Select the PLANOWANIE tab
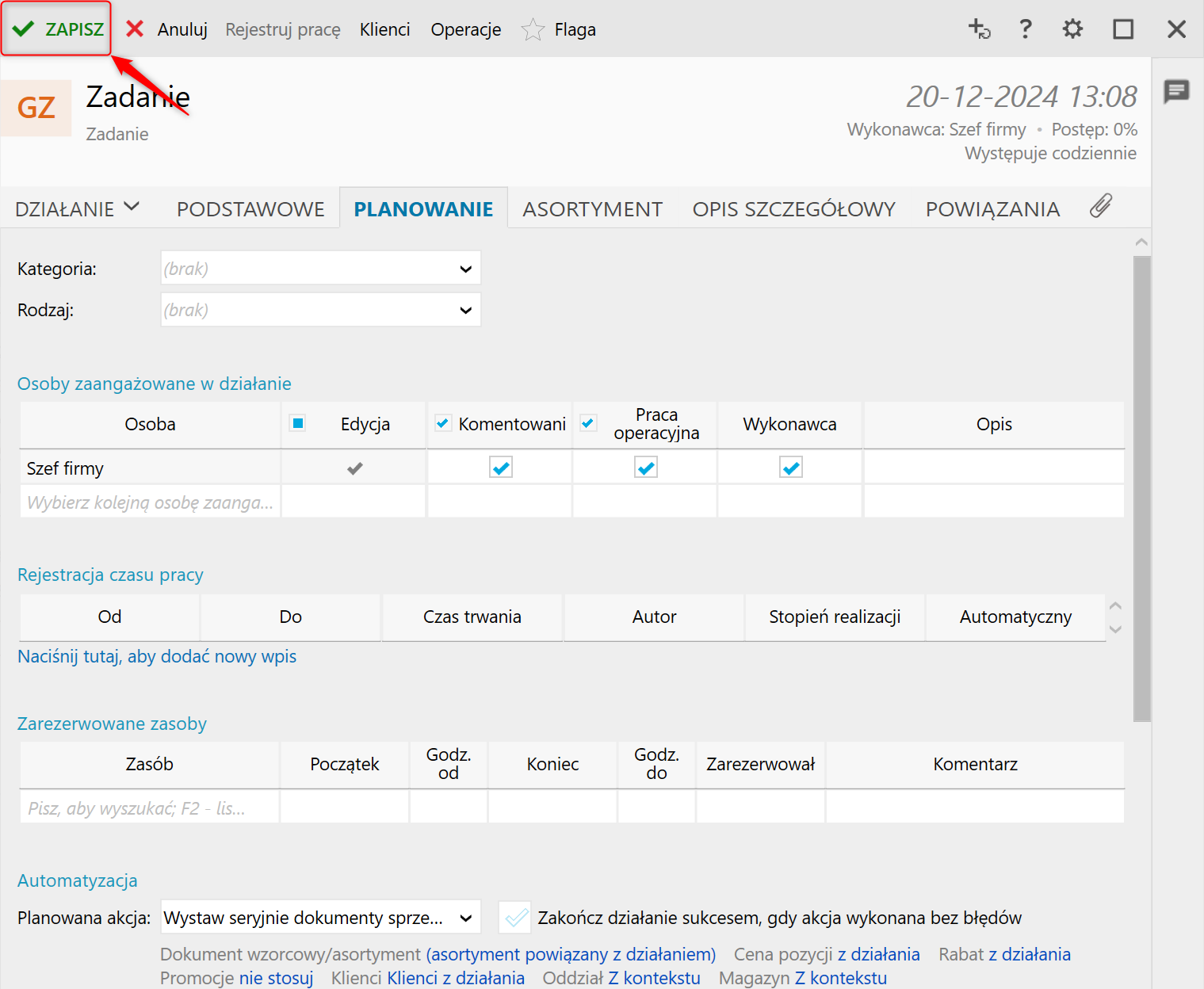The image size is (1204, 989). [x=423, y=209]
